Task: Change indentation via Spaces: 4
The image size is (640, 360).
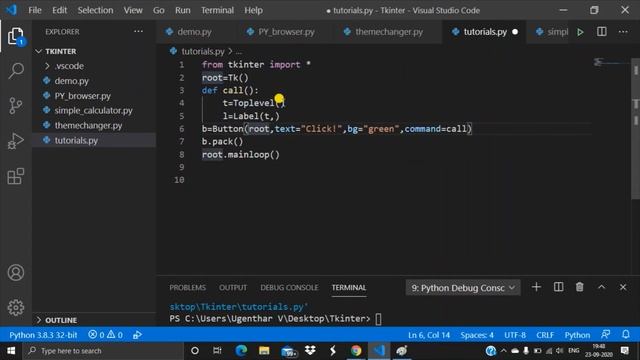Action: (x=477, y=335)
